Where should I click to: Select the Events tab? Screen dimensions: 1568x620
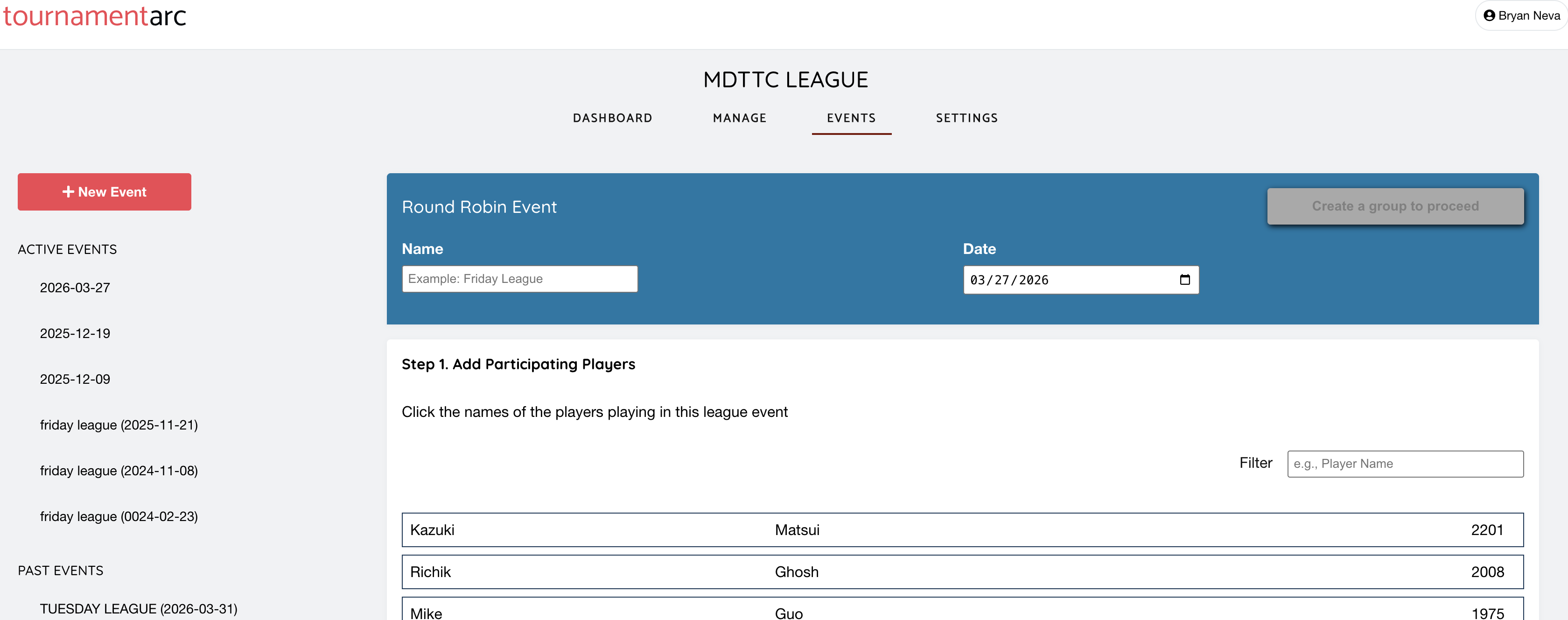coord(852,118)
